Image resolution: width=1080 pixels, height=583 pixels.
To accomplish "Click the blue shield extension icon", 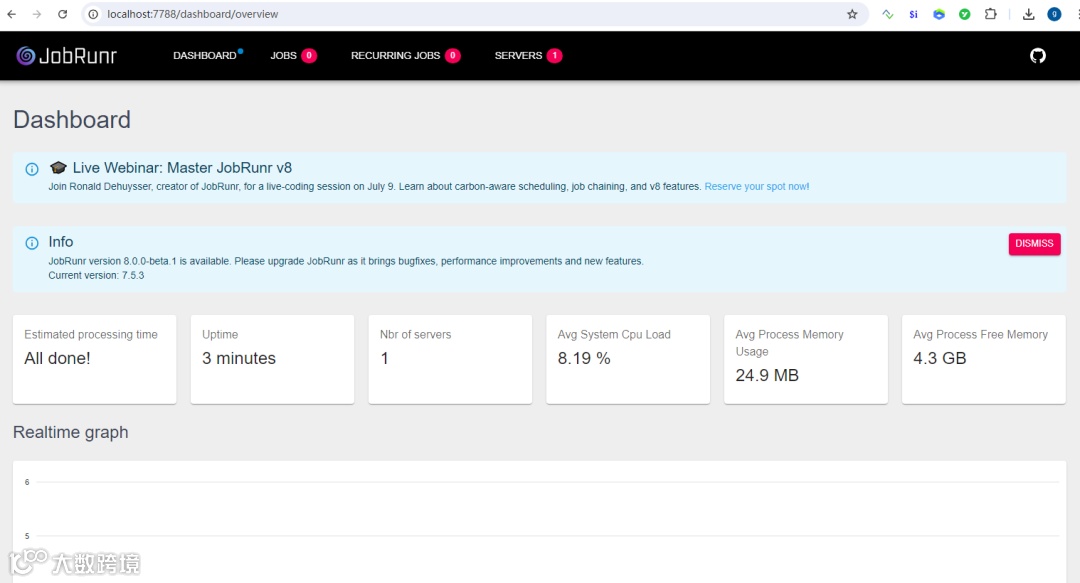I will point(939,14).
